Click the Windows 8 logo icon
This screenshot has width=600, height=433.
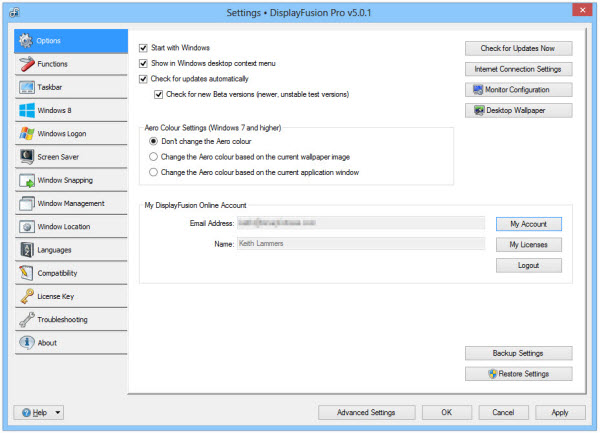tap(27, 111)
